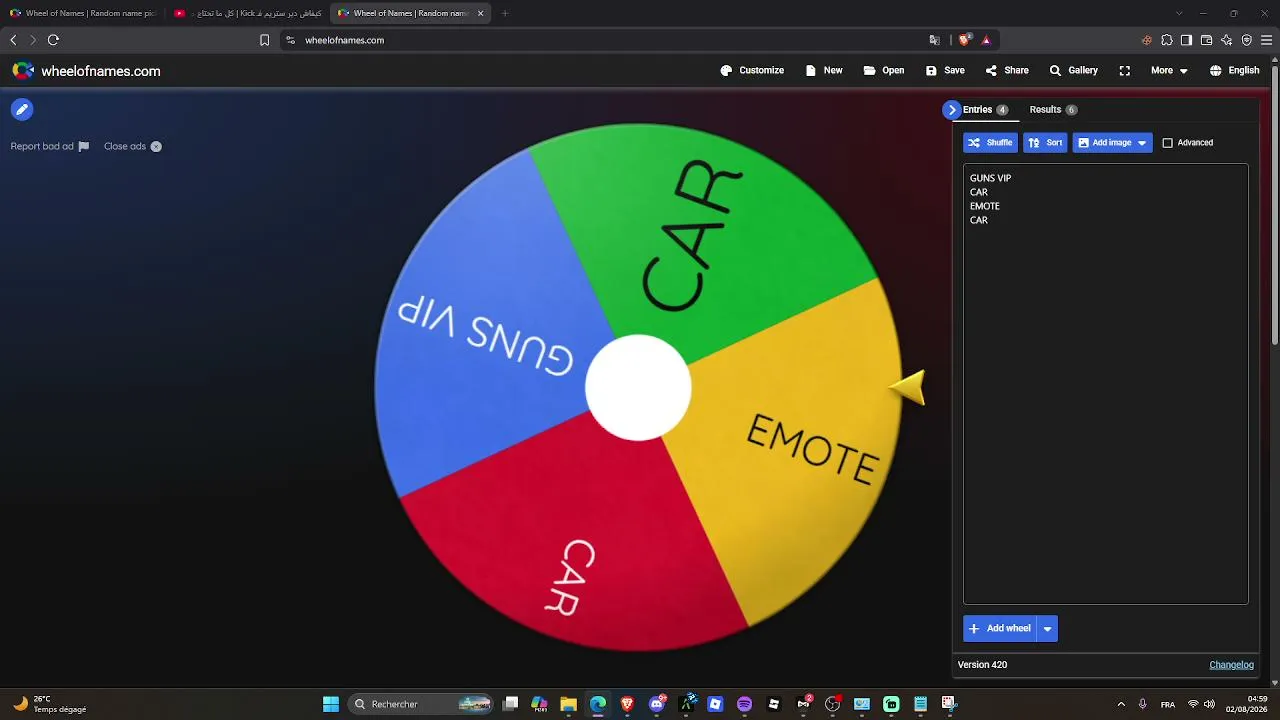Spin the wheel via center white hub
This screenshot has width=1280, height=720.
[638, 388]
